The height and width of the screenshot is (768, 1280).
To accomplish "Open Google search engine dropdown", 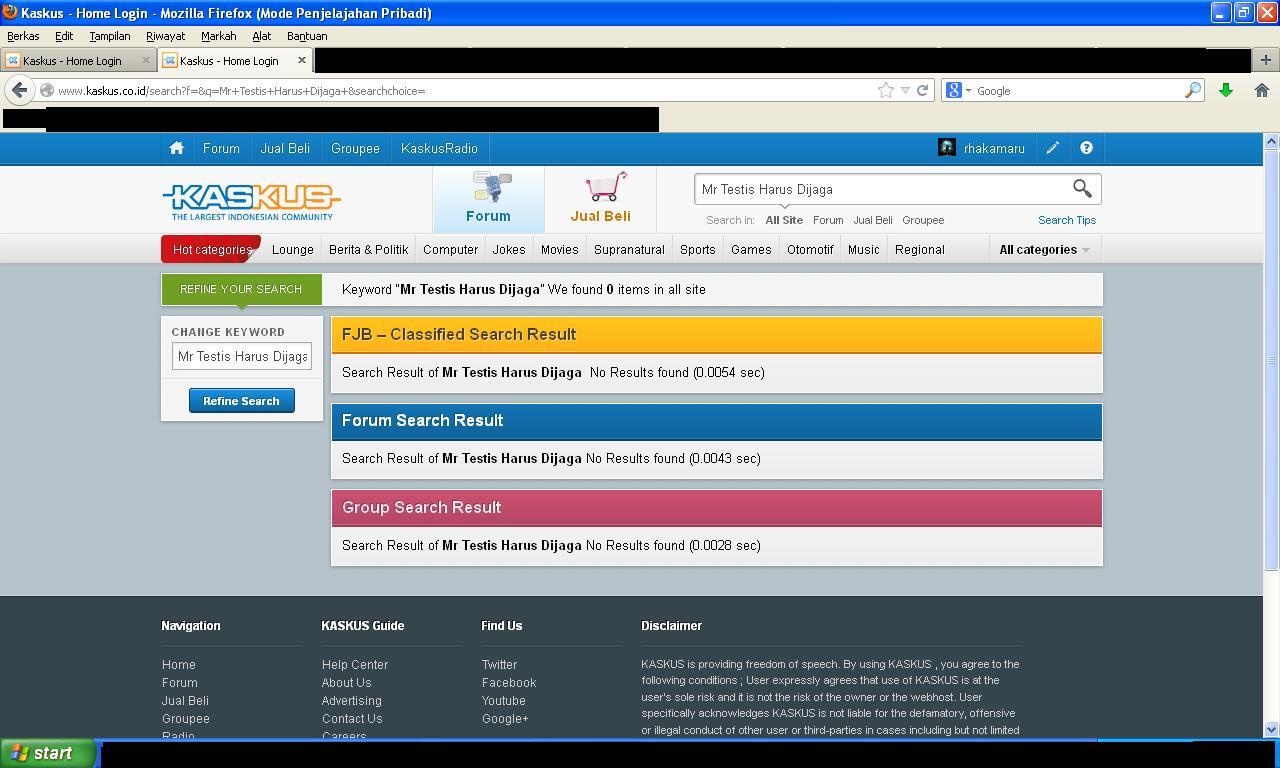I will [x=957, y=90].
